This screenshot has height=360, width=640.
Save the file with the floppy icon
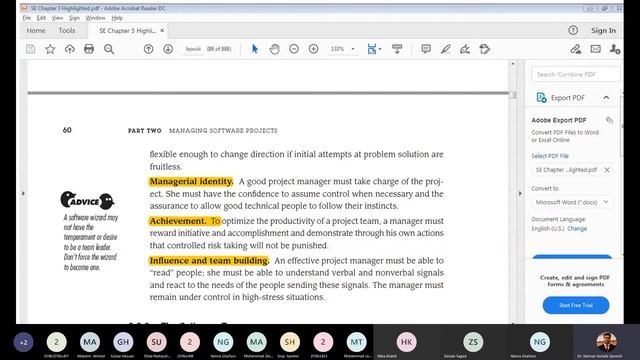[31, 49]
